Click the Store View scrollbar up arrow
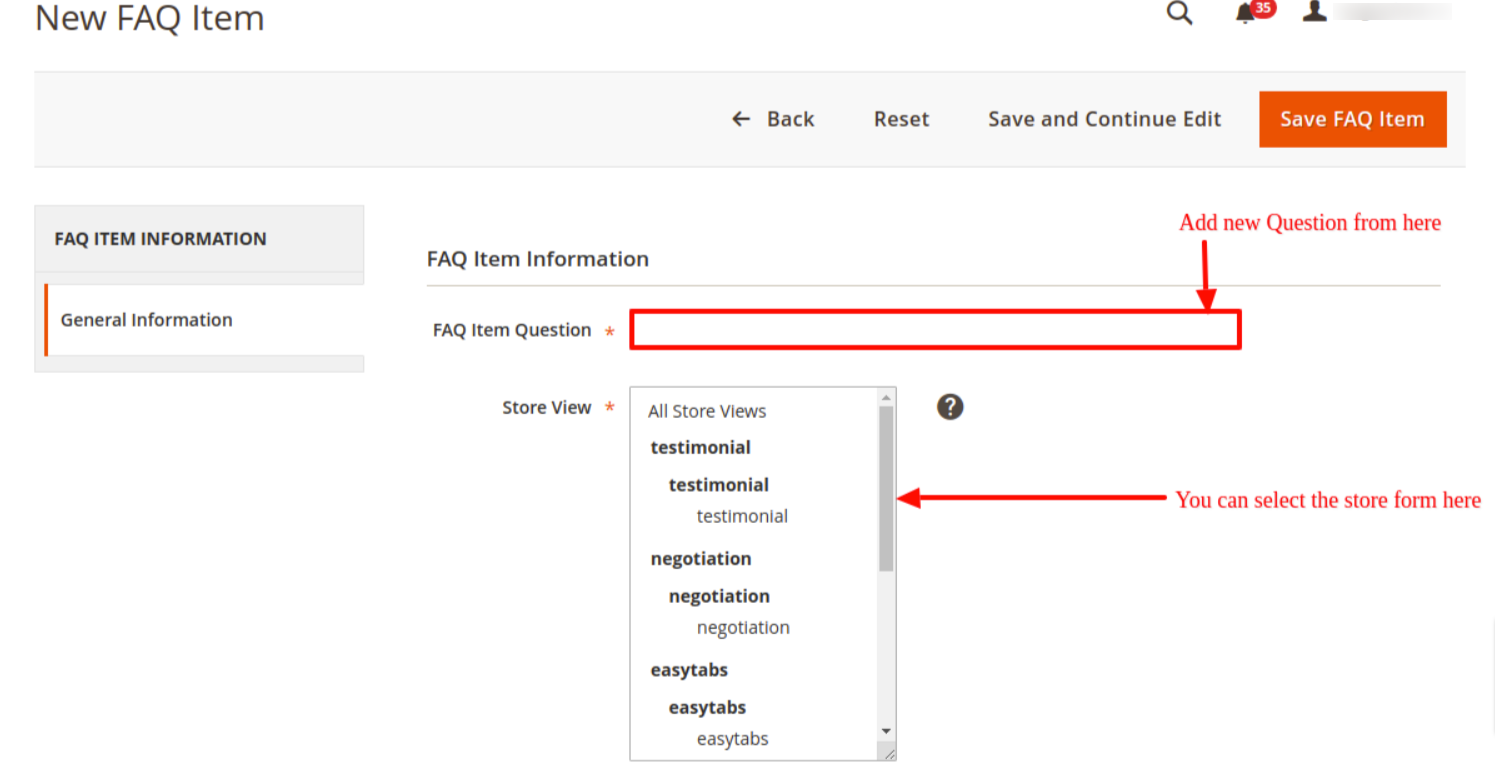 [x=886, y=396]
